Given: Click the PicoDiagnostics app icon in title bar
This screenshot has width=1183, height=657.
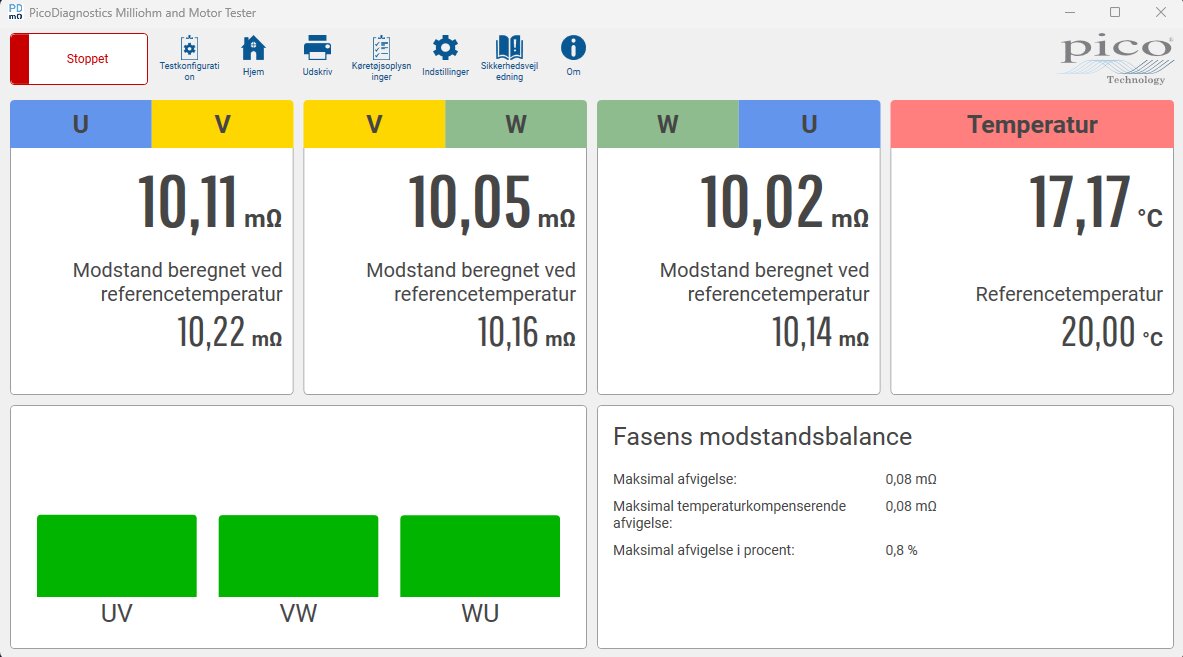Looking at the screenshot, I should (15, 12).
